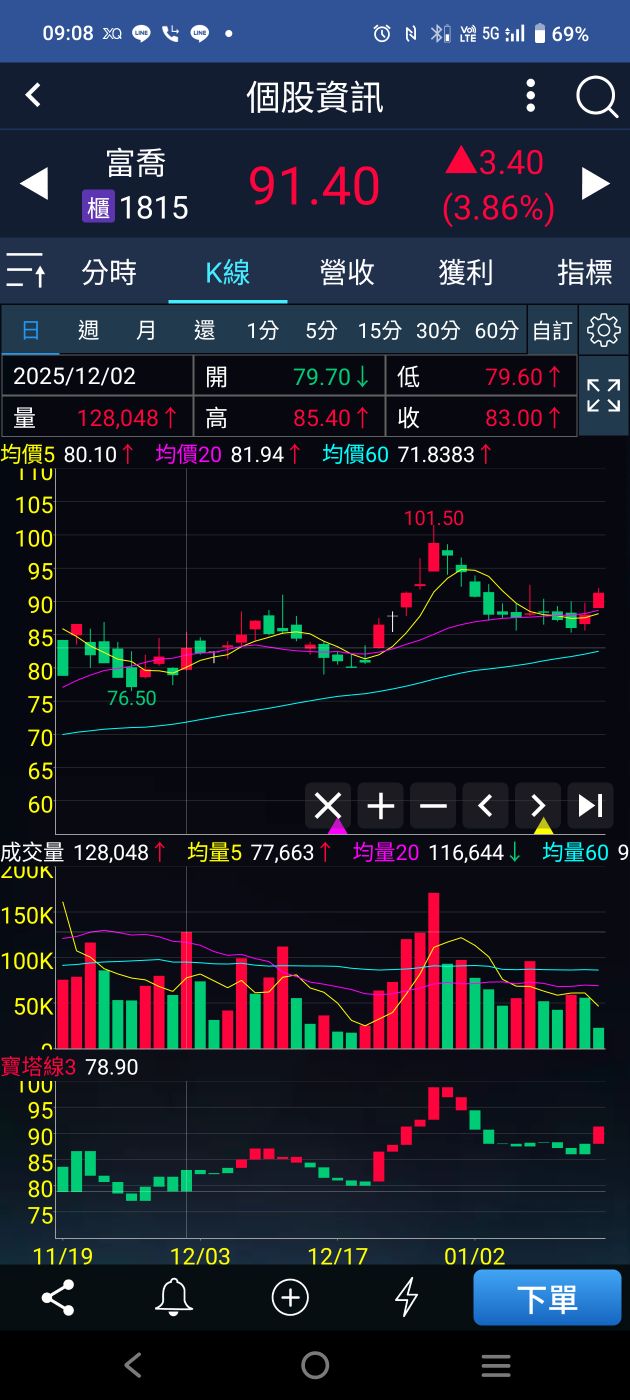Screen dimensions: 630x1400
Task: Tap 均量20 volume average label
Action: [388, 853]
